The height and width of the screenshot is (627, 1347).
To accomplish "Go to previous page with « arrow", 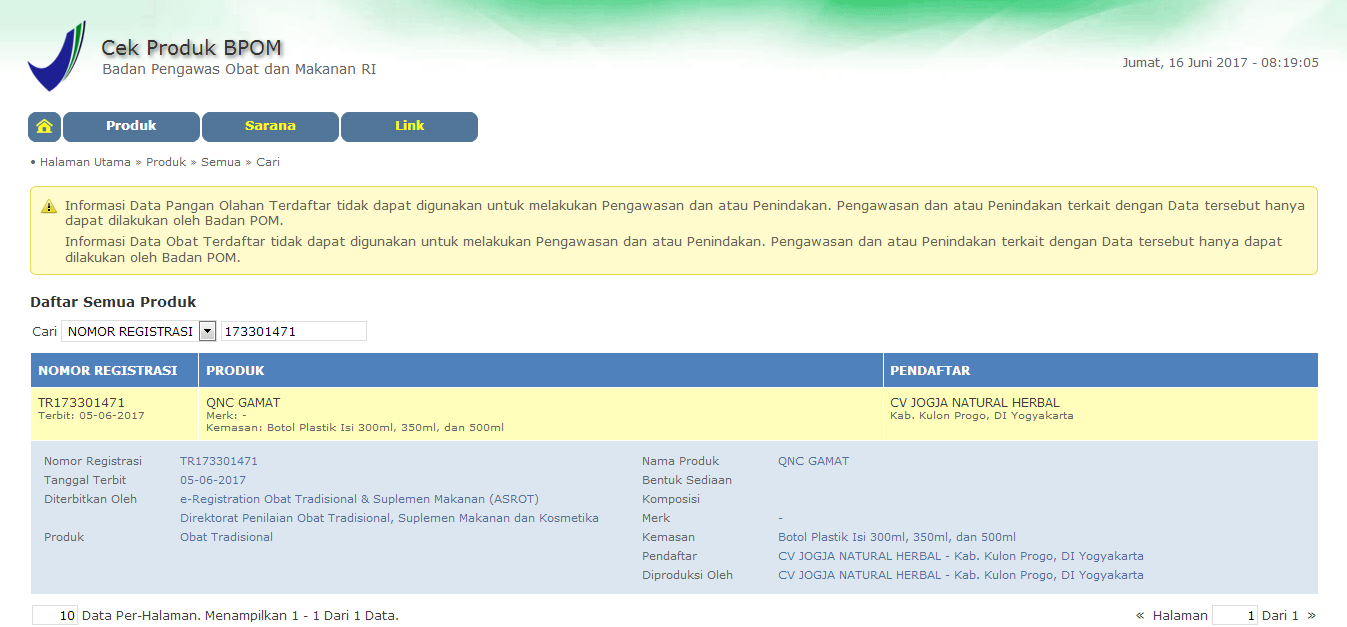I will [1140, 616].
